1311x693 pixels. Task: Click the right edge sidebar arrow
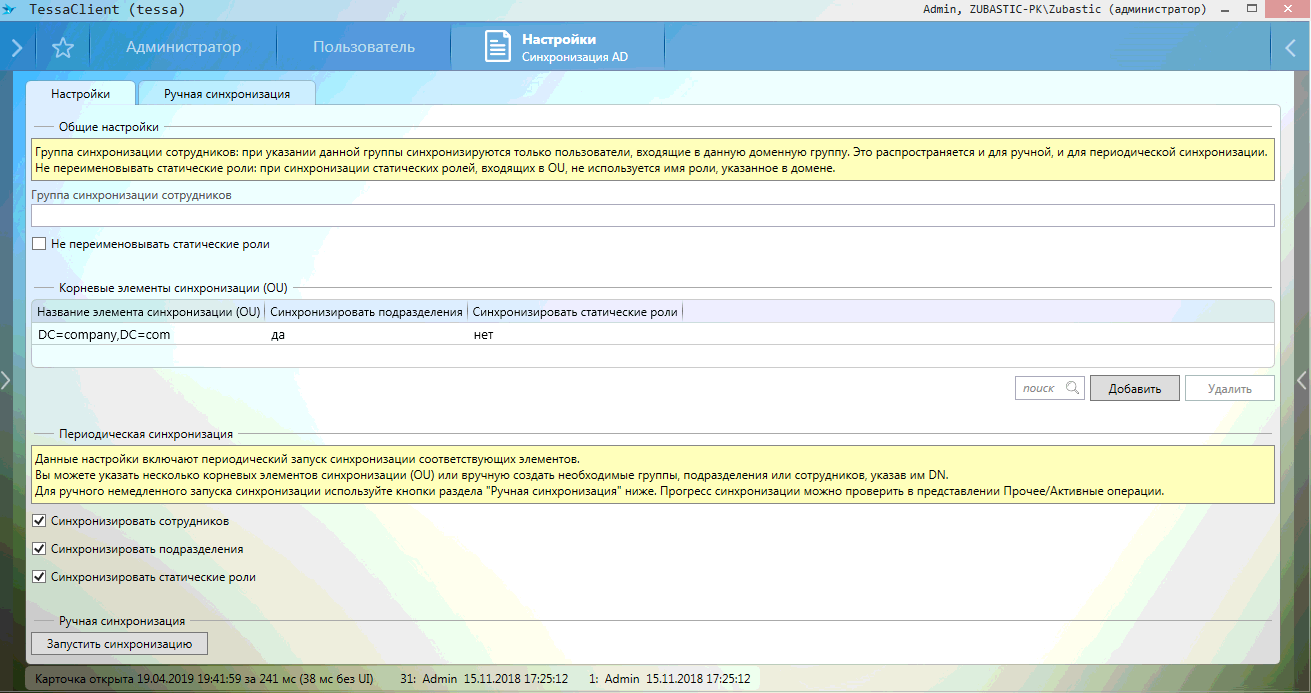[x=1302, y=380]
